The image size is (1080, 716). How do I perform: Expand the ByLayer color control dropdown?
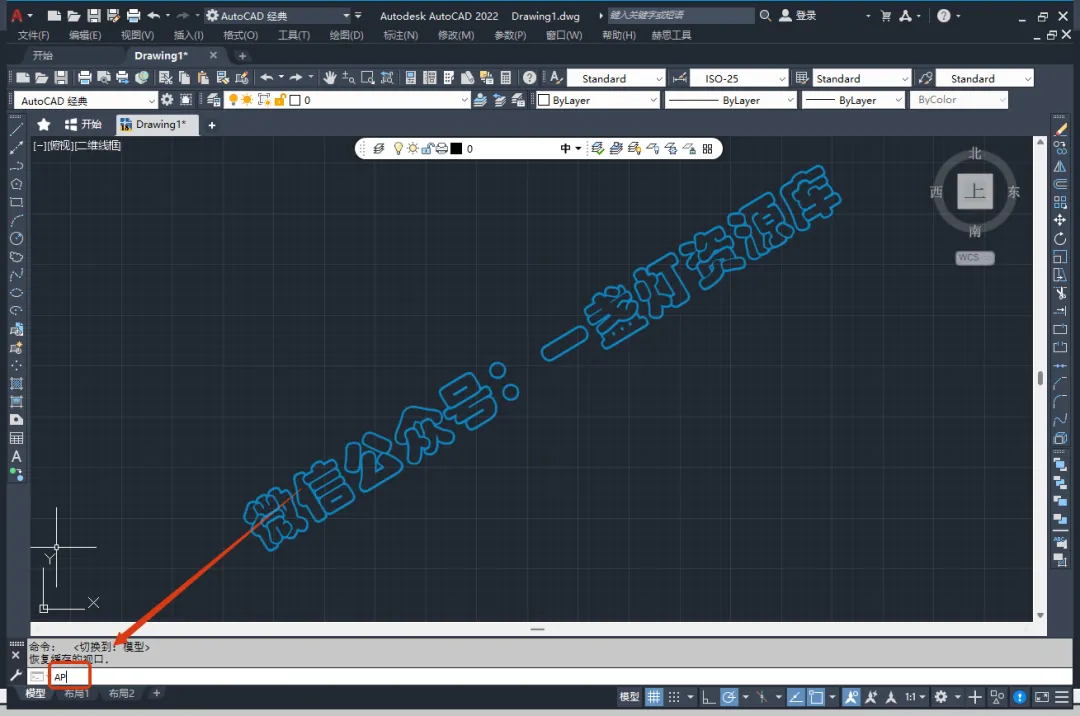[653, 101]
